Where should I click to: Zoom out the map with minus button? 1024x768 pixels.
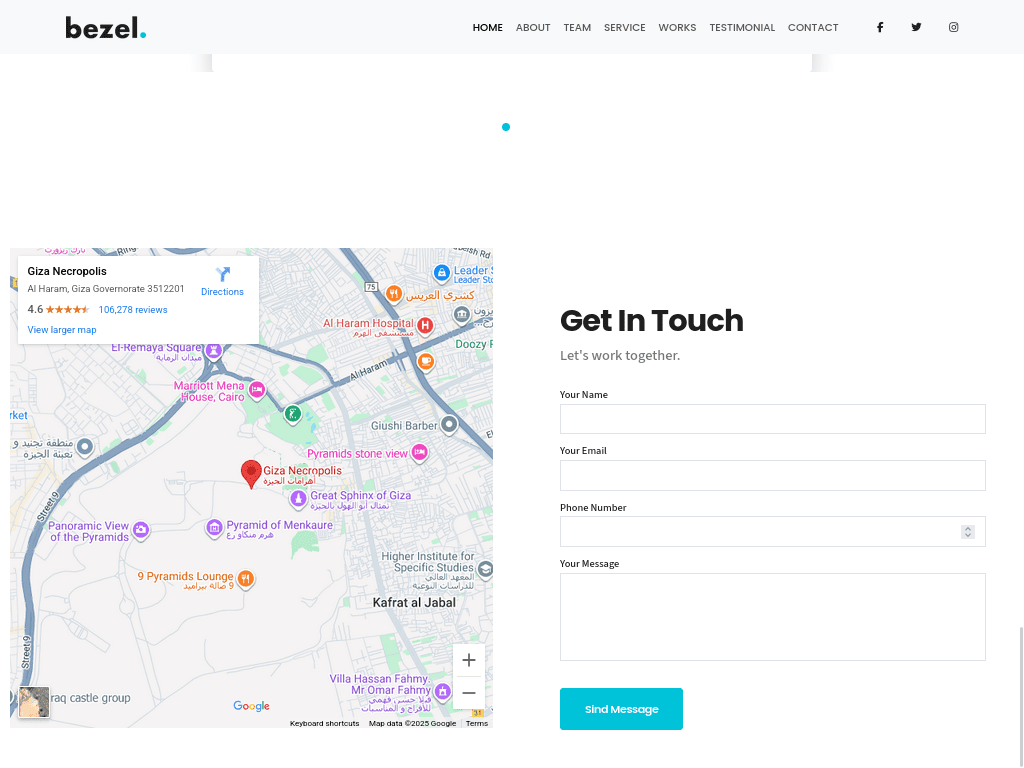tap(469, 693)
